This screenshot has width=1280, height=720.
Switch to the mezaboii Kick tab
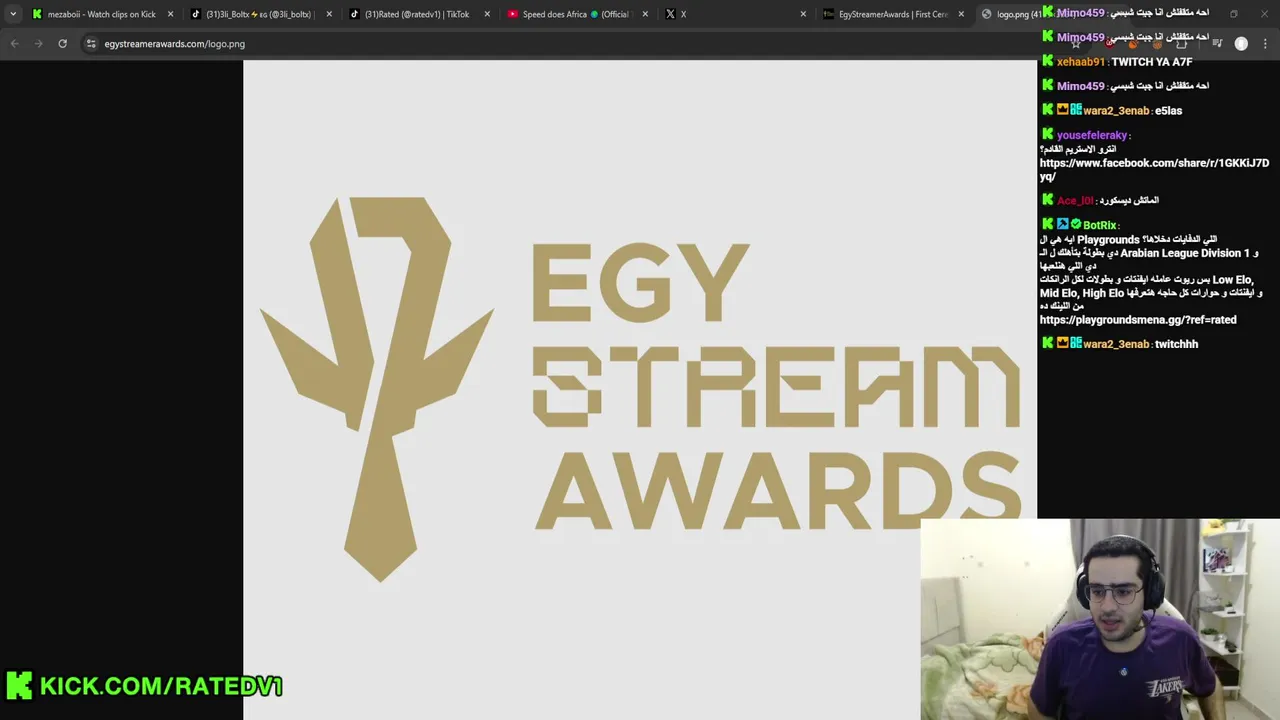(100, 14)
